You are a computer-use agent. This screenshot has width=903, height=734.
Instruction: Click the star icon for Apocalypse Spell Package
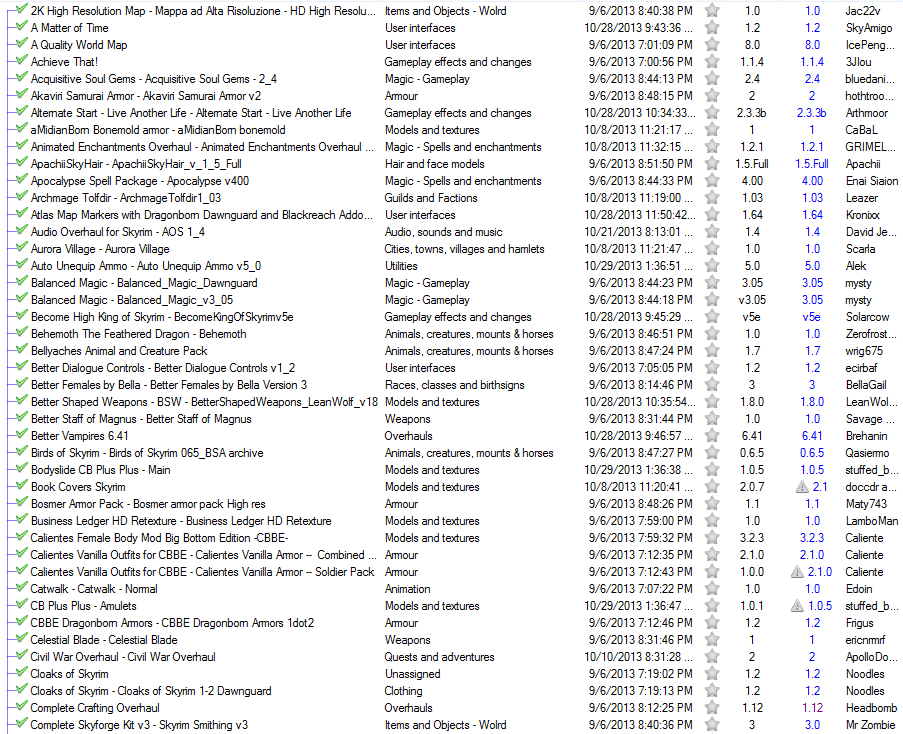[x=712, y=180]
